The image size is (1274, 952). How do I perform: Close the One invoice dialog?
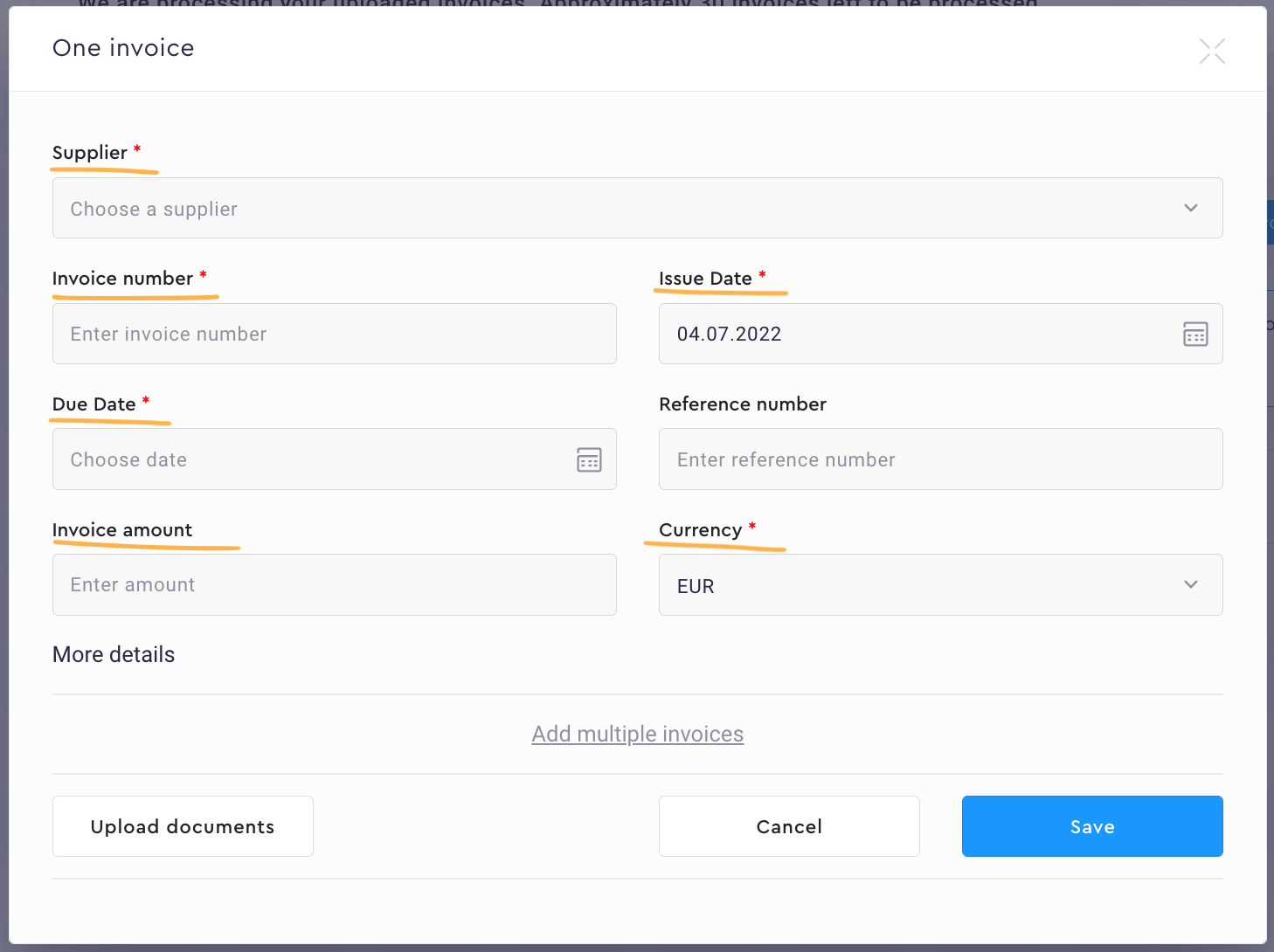(1212, 52)
